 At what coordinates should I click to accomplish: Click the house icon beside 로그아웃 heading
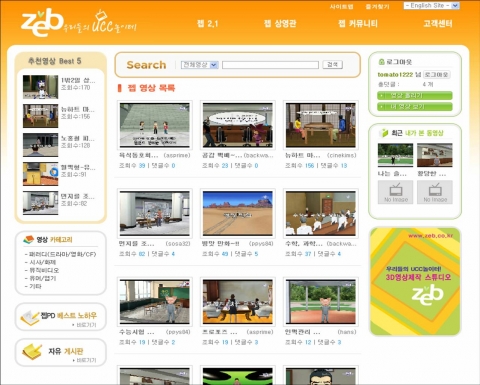381,62
